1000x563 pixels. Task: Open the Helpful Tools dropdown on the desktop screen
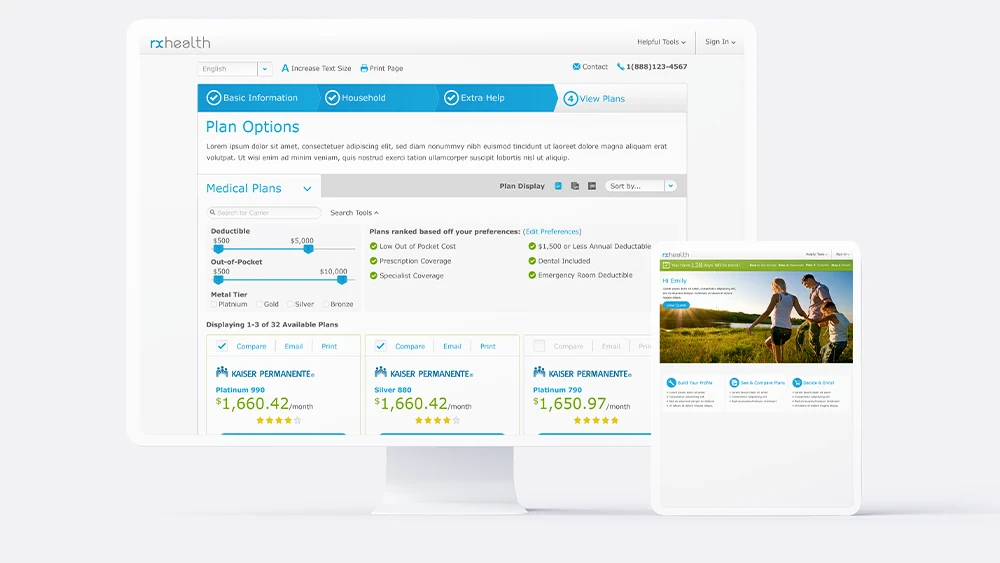tap(661, 42)
